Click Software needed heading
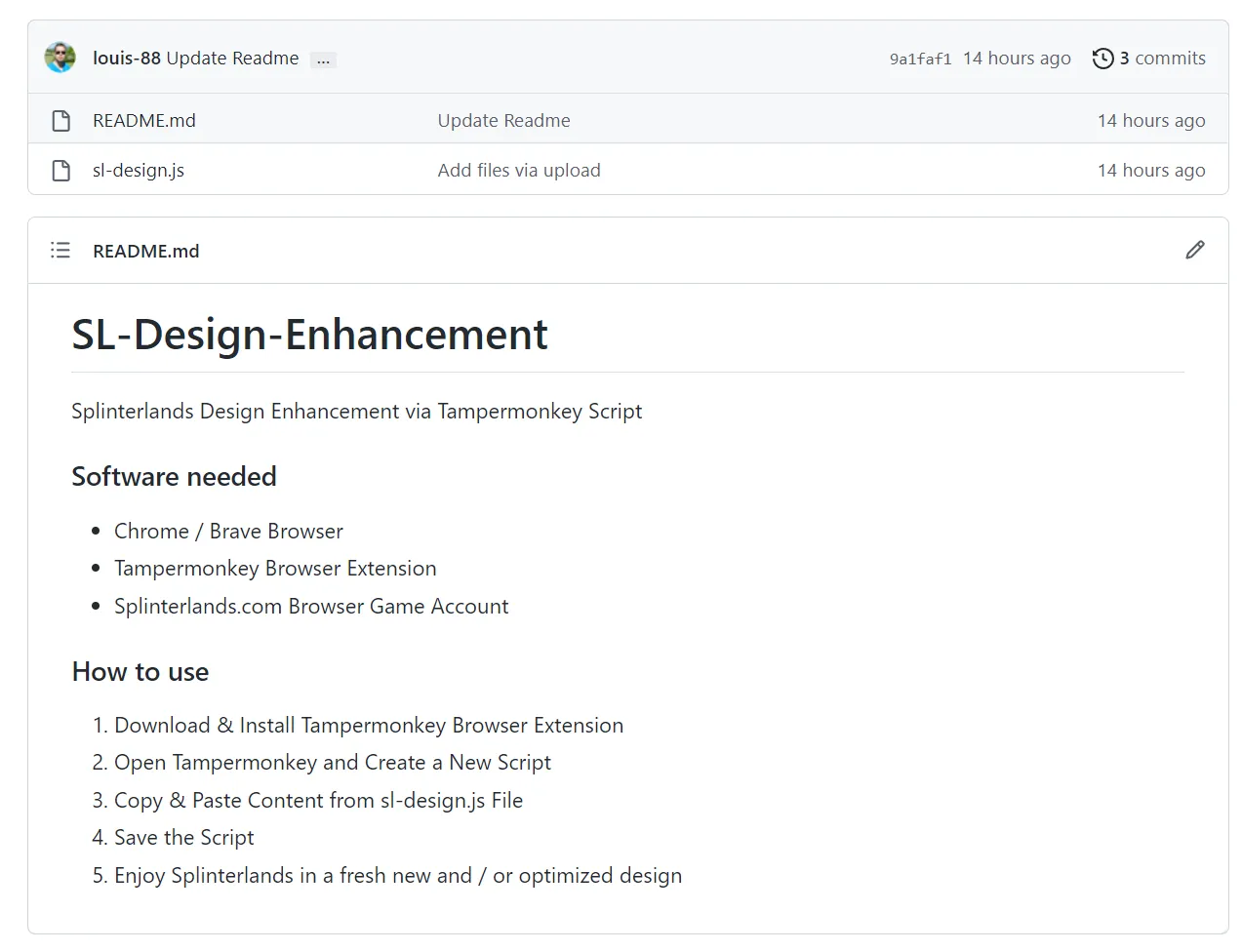The width and height of the screenshot is (1242, 952). click(174, 477)
